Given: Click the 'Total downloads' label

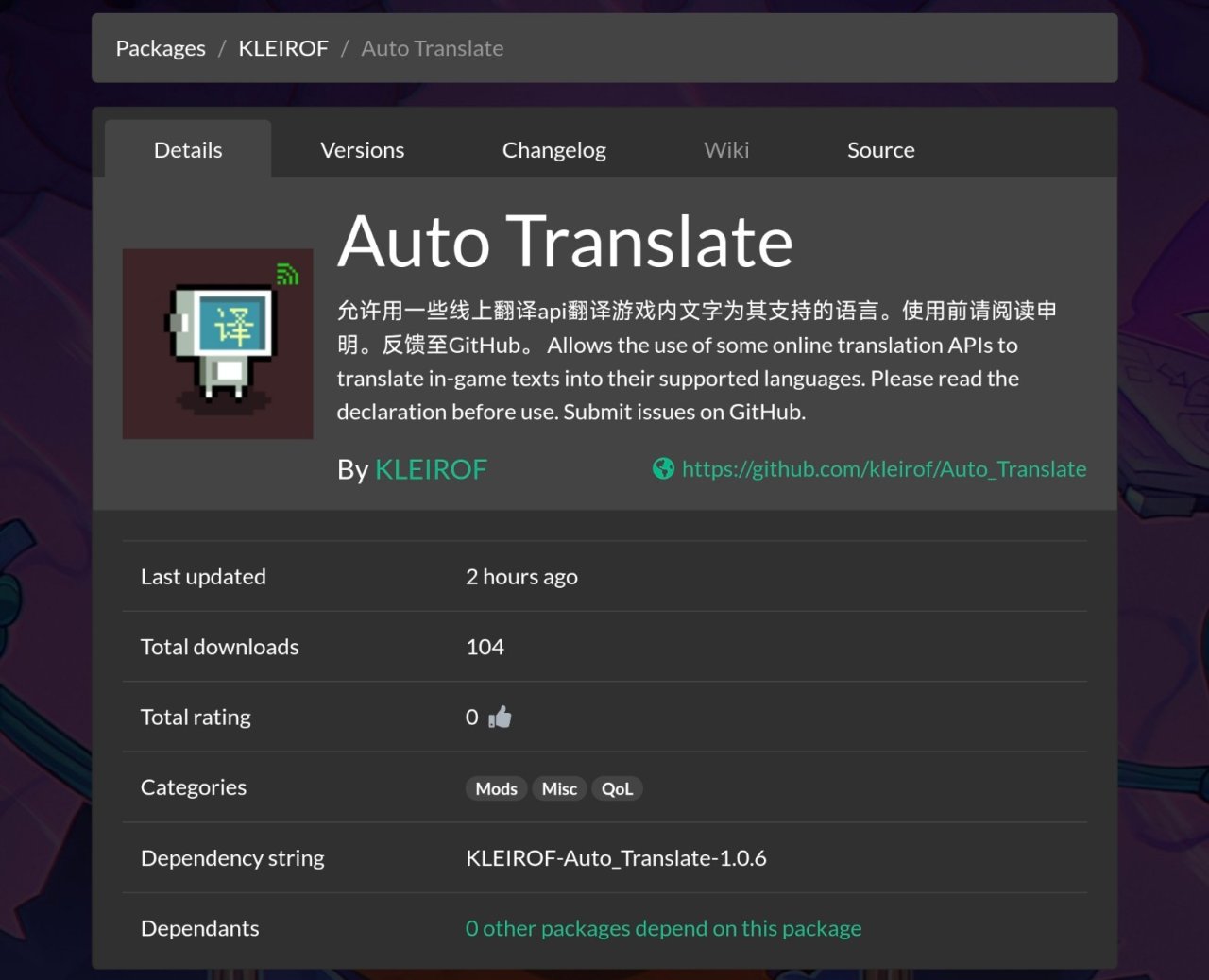Looking at the screenshot, I should click(219, 647).
